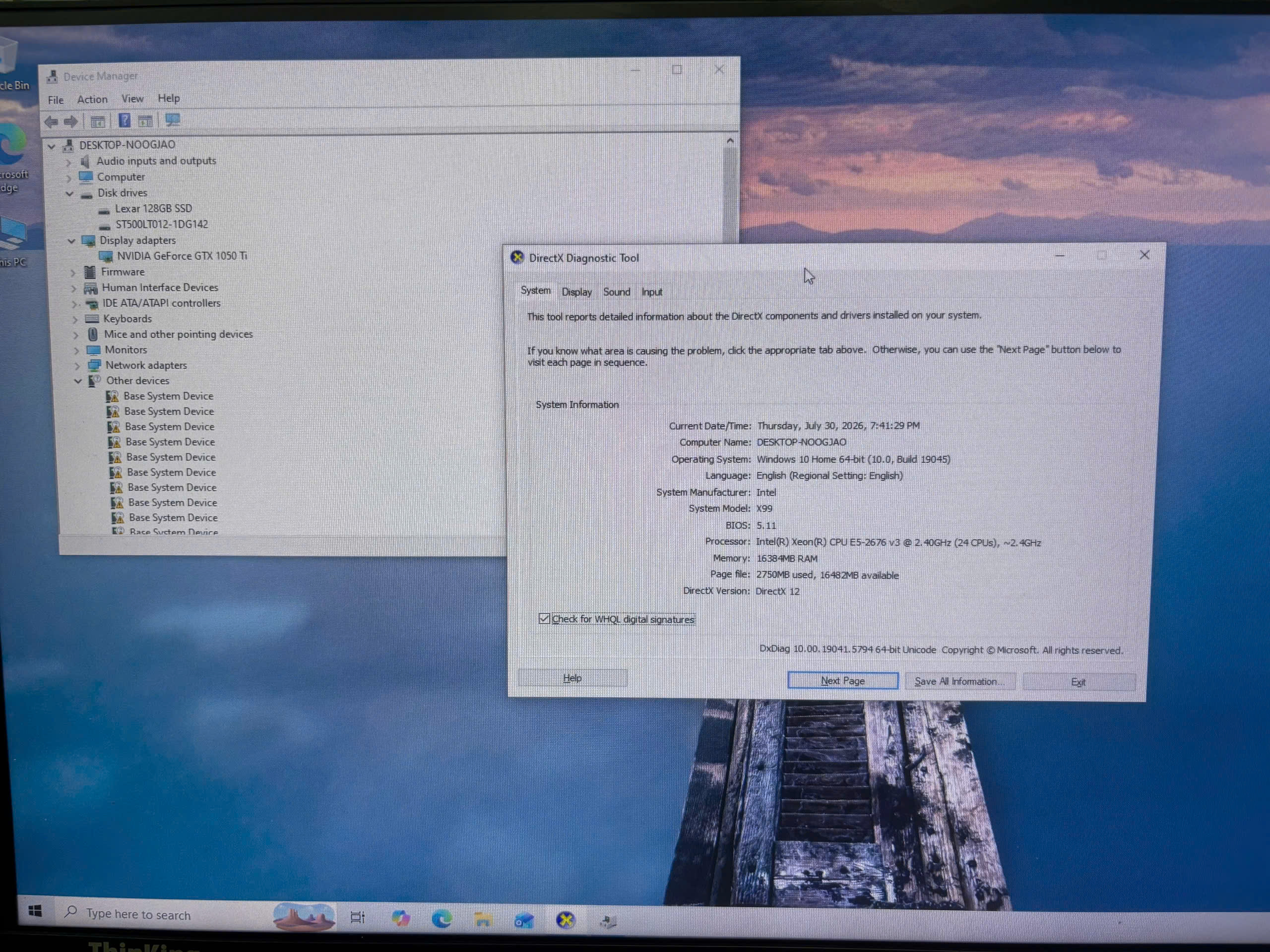Screen dimensions: 1270x952
Task: Open the Windows Start menu
Action: point(35,911)
